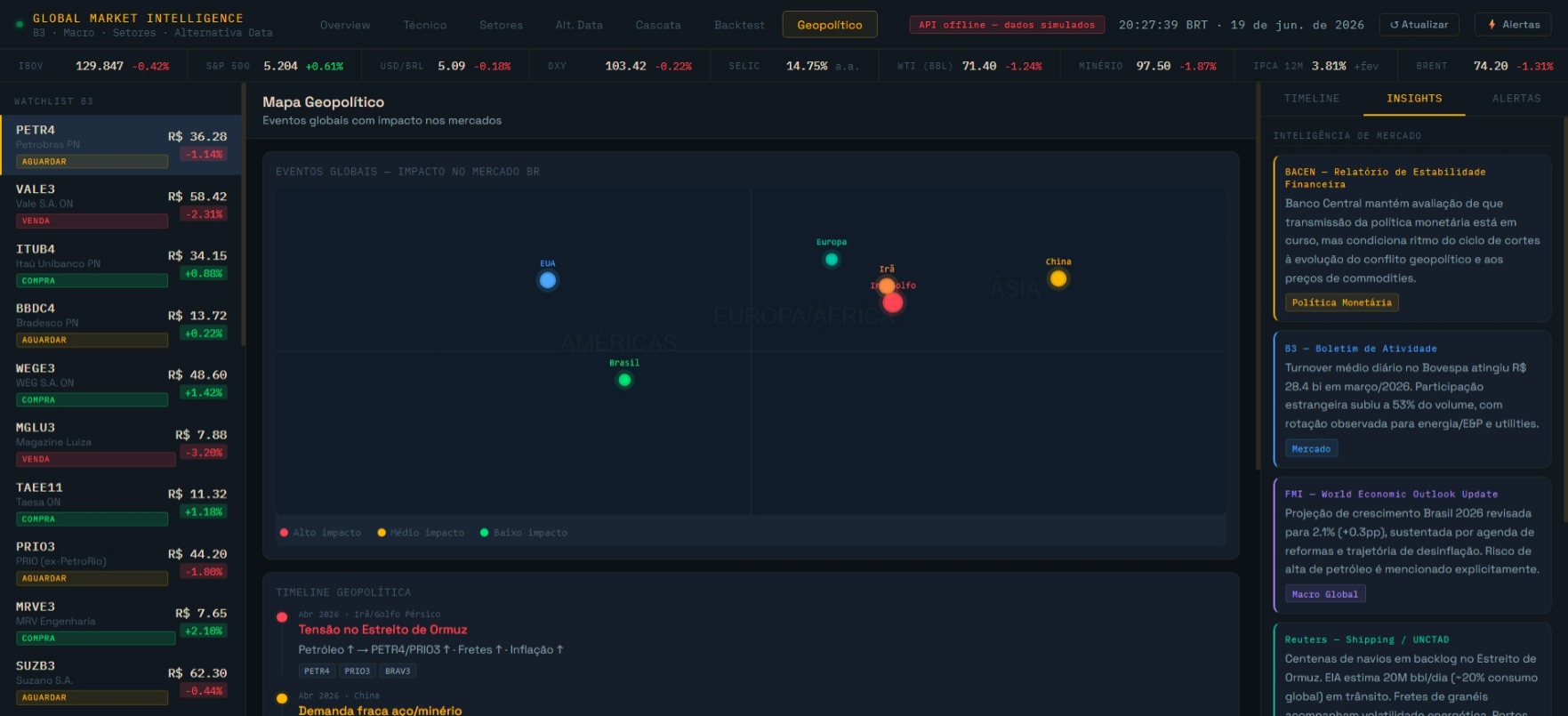Open the Backtest tab
This screenshot has height=716, width=1568.
point(739,25)
